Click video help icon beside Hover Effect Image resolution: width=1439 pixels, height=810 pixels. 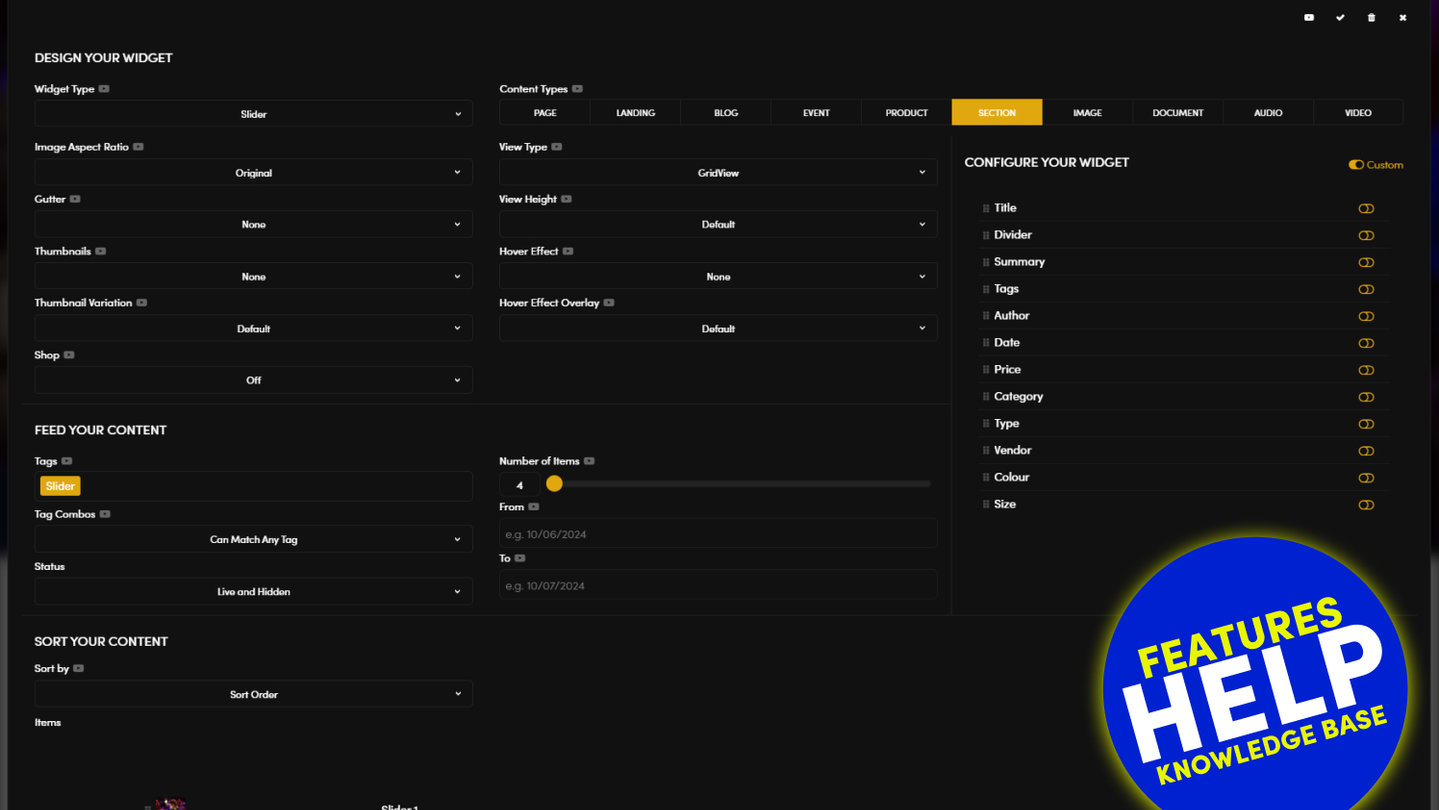(568, 251)
